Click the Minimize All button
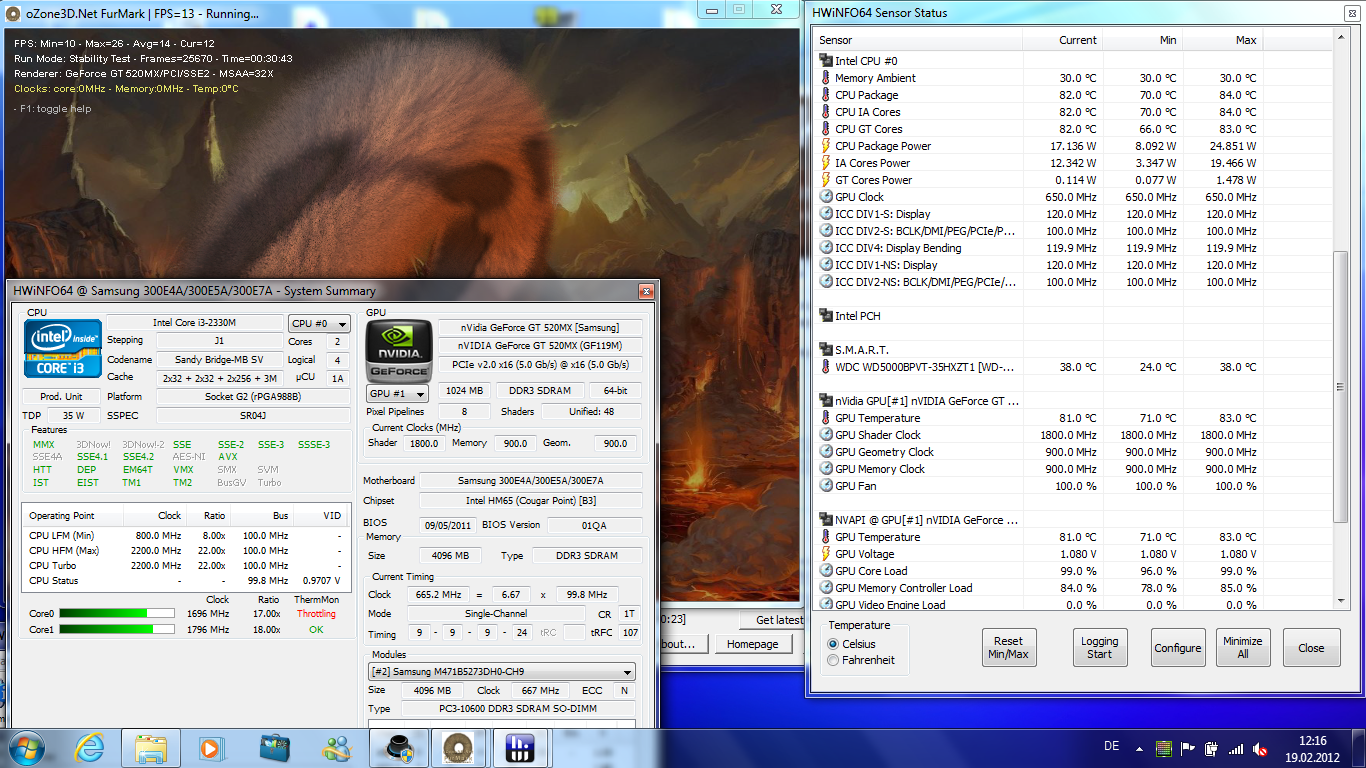 [x=1243, y=648]
